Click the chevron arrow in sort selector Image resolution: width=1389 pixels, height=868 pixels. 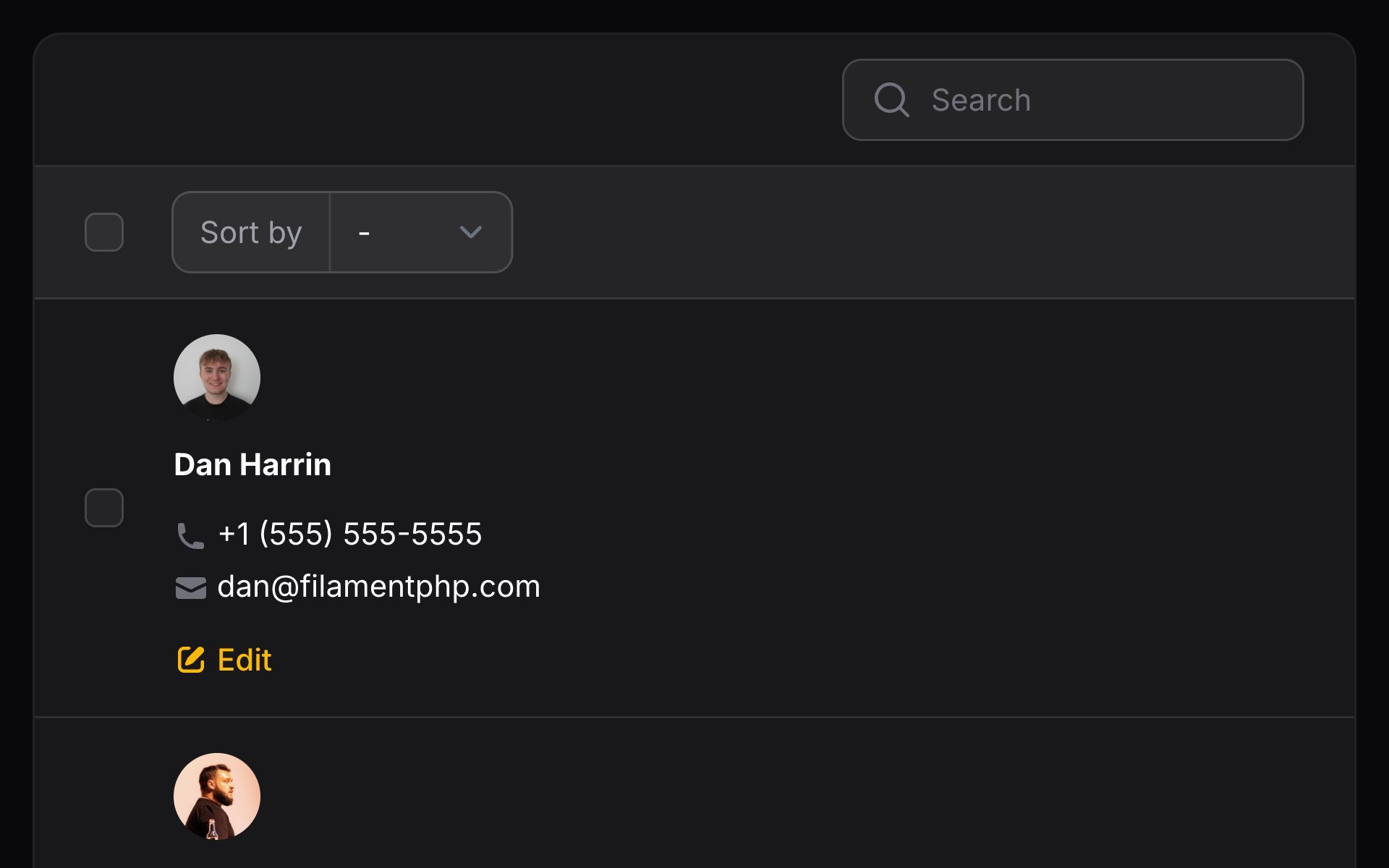pyautogui.click(x=471, y=232)
